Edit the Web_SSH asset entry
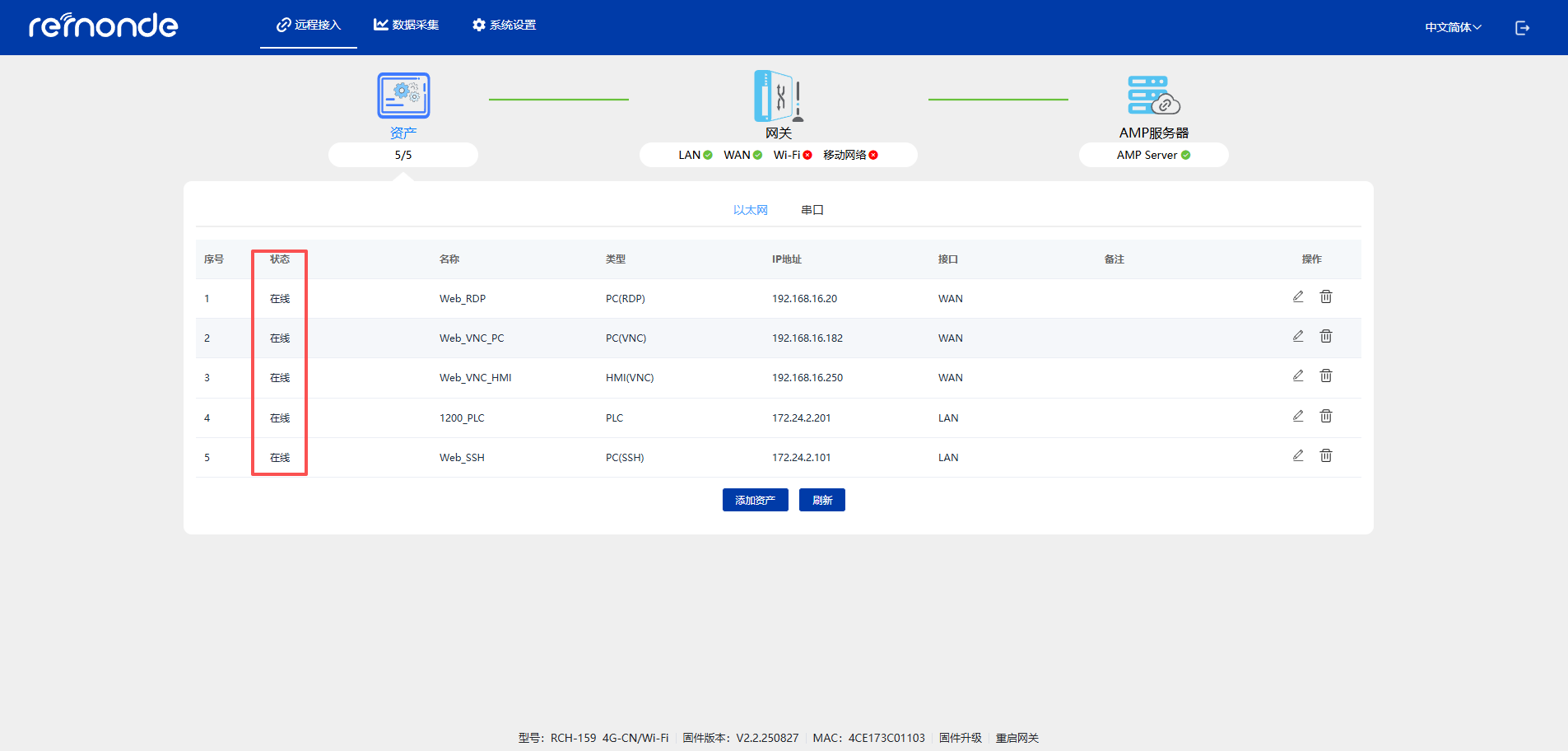 click(1298, 455)
